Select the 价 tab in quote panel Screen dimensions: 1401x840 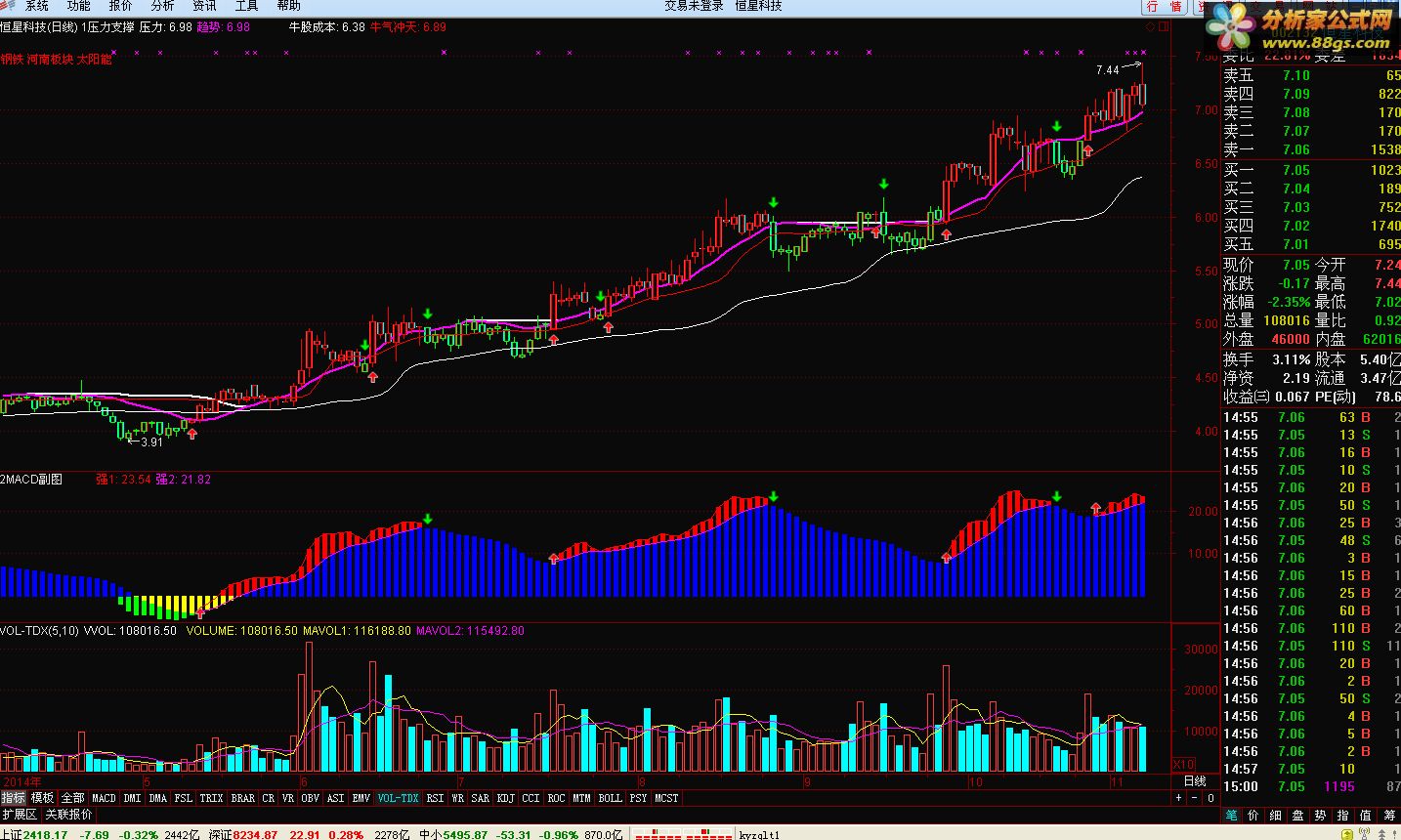pos(1253,815)
